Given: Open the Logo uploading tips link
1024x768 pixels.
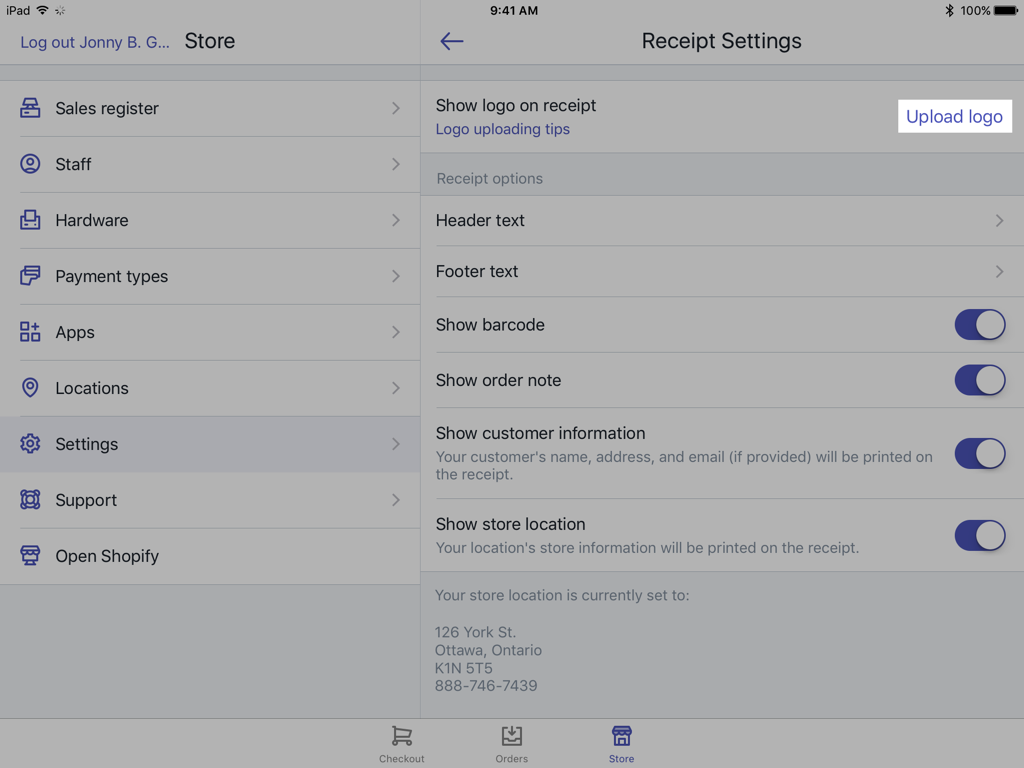Looking at the screenshot, I should click(x=503, y=129).
